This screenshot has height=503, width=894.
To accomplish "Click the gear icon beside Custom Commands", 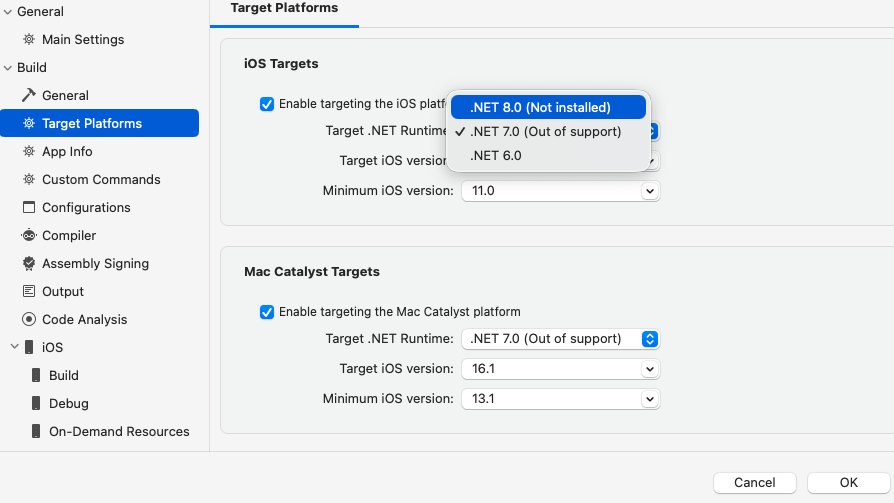I will coord(29,180).
